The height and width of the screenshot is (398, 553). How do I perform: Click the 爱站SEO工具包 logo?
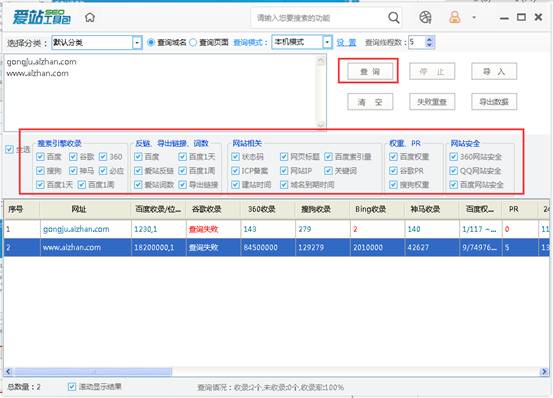tap(42, 17)
